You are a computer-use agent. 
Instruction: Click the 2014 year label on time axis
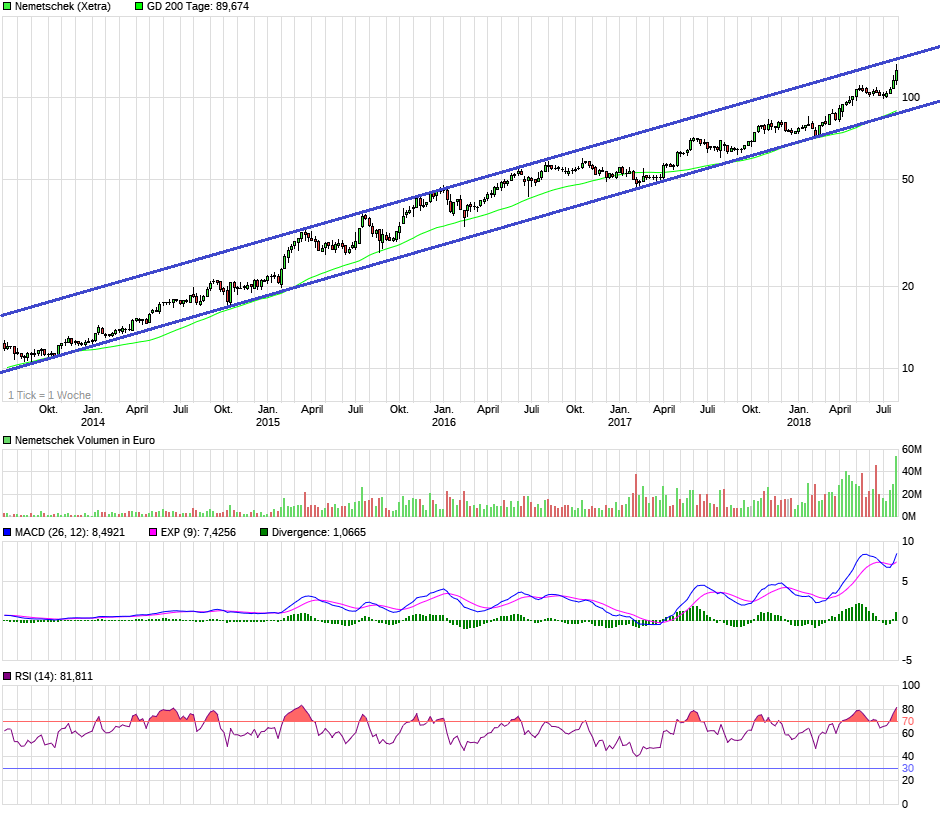click(x=92, y=422)
